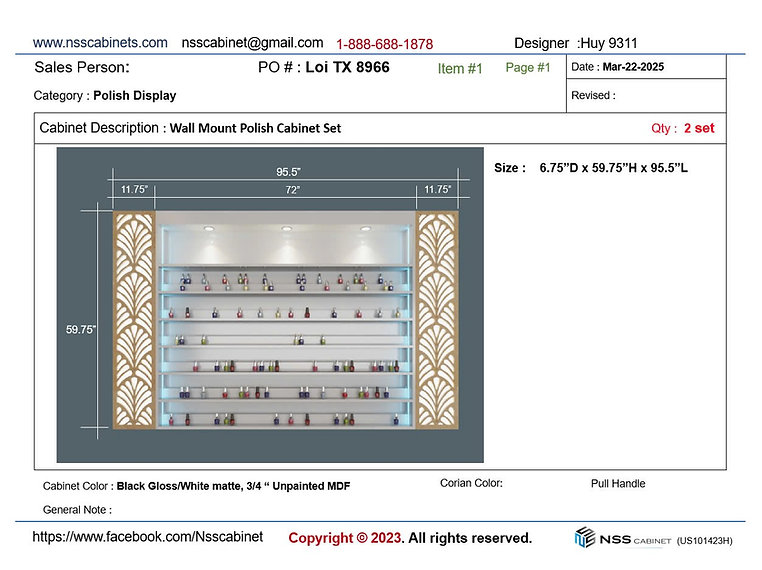This screenshot has height=570, width=762.
Task: Click the right decorative fan-pattern panel
Action: tap(437, 320)
